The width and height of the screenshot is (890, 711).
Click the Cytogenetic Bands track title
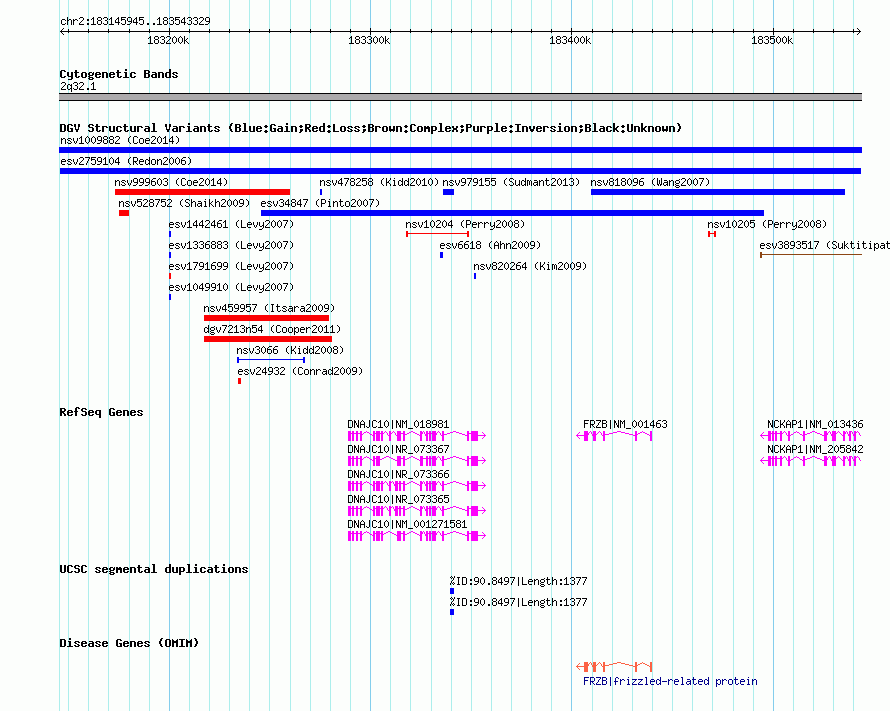click(x=119, y=74)
